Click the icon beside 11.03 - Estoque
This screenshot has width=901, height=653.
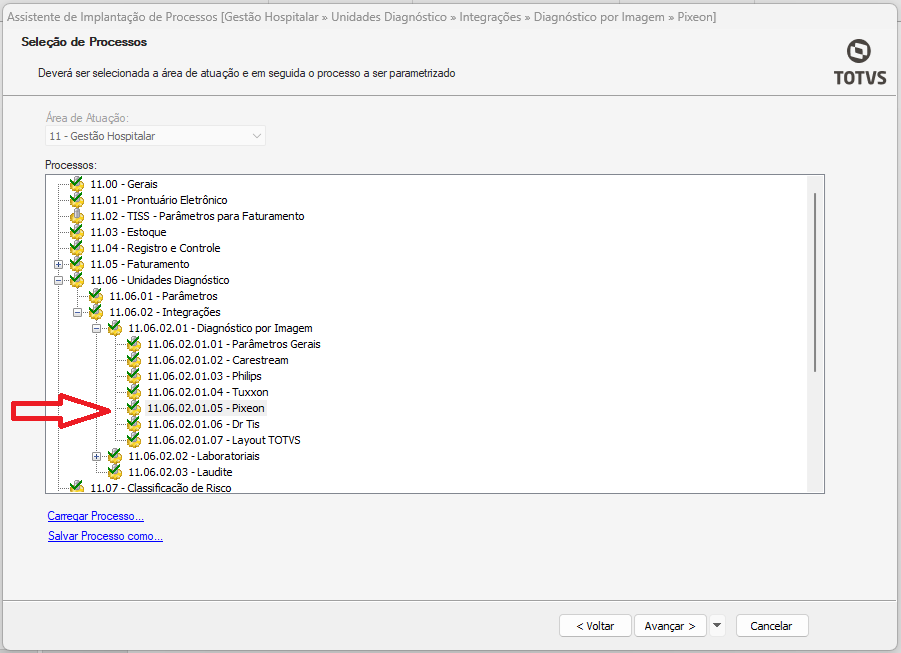click(76, 232)
